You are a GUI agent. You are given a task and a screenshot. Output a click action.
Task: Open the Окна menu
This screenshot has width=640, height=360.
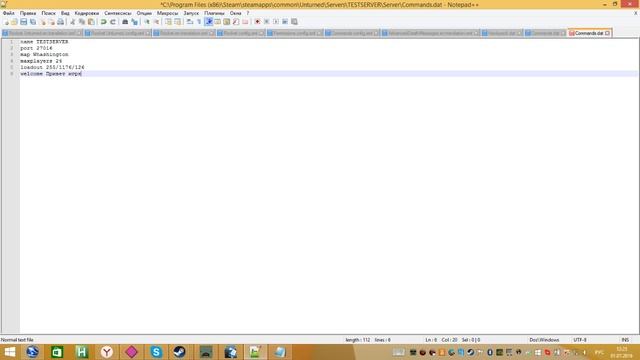235,13
